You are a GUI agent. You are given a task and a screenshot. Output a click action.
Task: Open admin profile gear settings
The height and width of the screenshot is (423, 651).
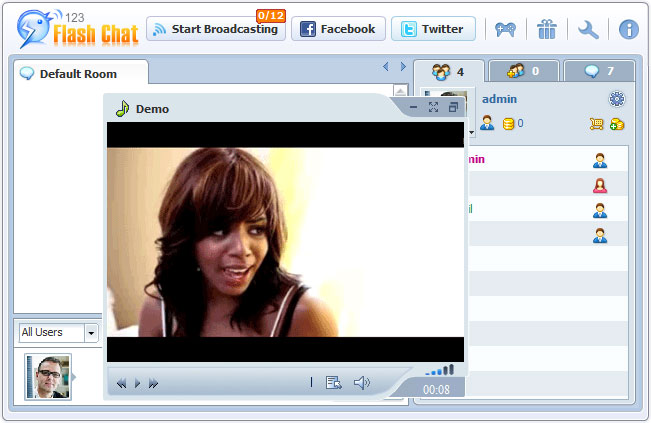pos(616,99)
